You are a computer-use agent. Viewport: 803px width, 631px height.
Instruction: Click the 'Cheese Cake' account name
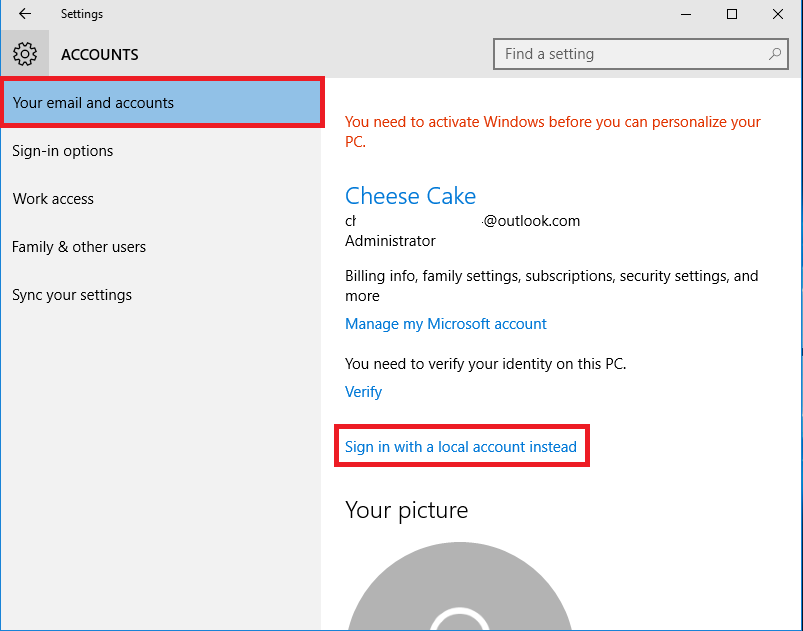(410, 196)
